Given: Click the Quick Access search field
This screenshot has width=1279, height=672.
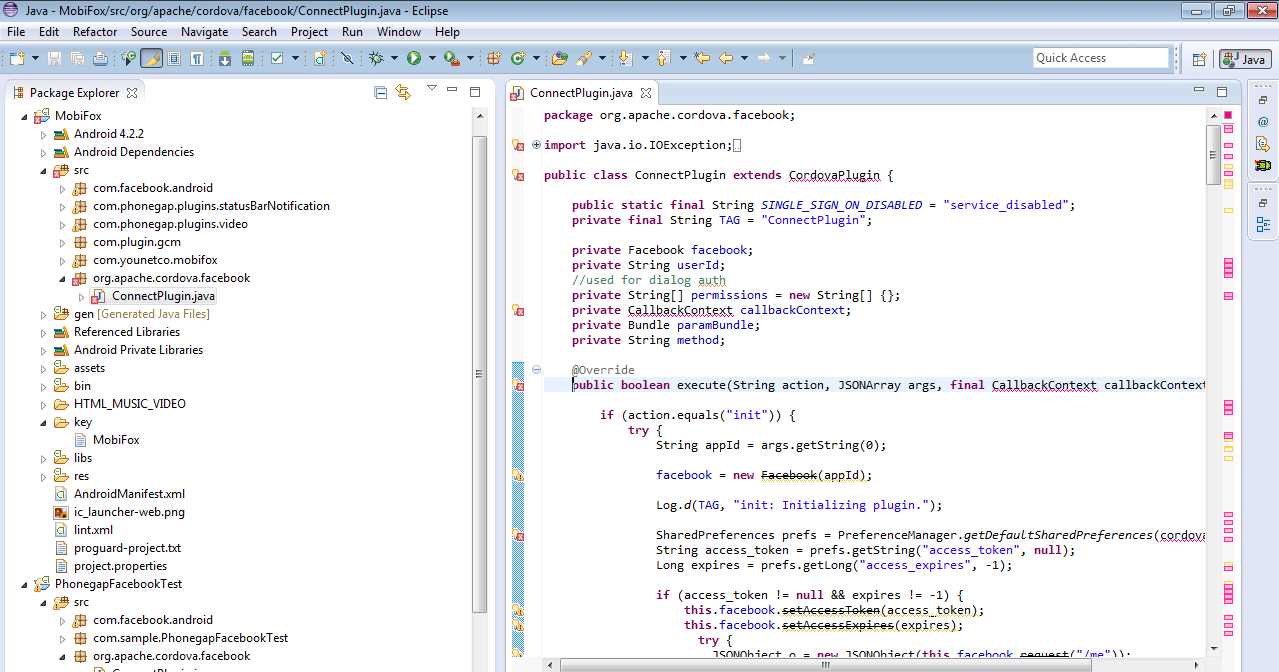Looking at the screenshot, I should 1100,57.
